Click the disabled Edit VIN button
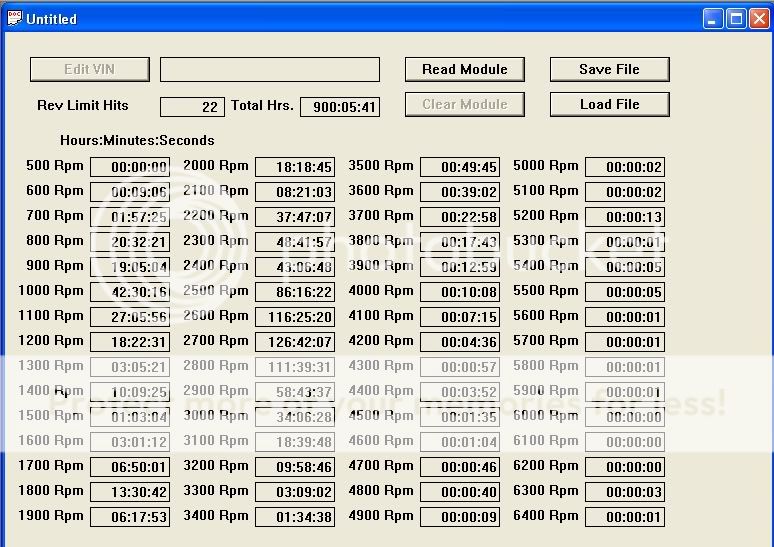Image resolution: width=774 pixels, height=547 pixels. [90, 69]
